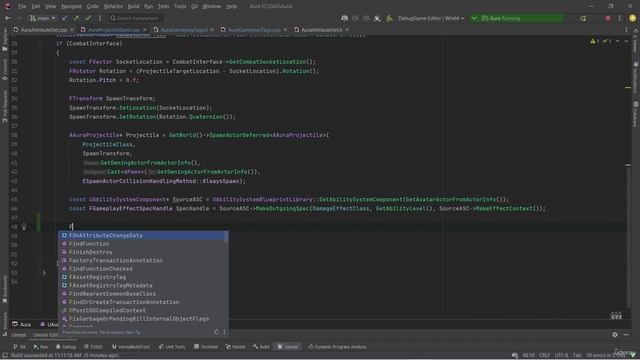Click the Rider application logo

7,6
